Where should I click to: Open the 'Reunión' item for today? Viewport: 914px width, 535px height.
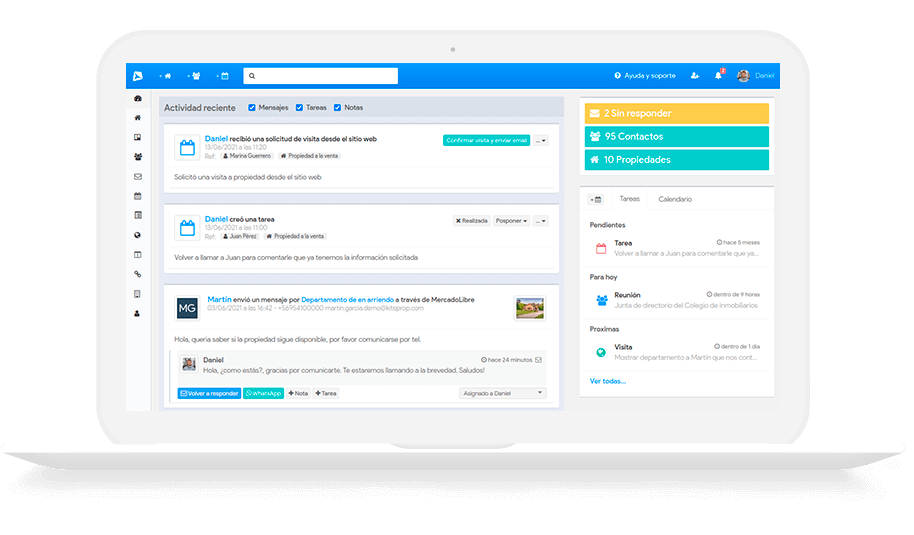(x=677, y=300)
